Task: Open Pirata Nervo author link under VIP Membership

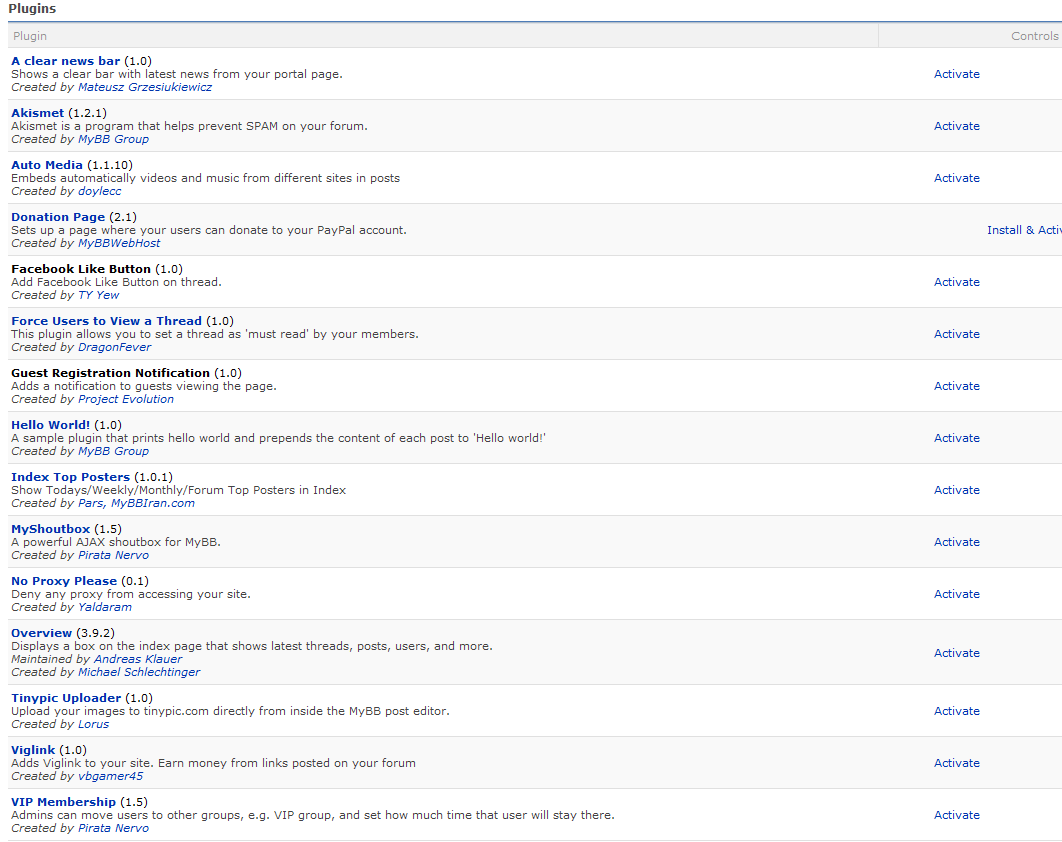Action: [113, 828]
